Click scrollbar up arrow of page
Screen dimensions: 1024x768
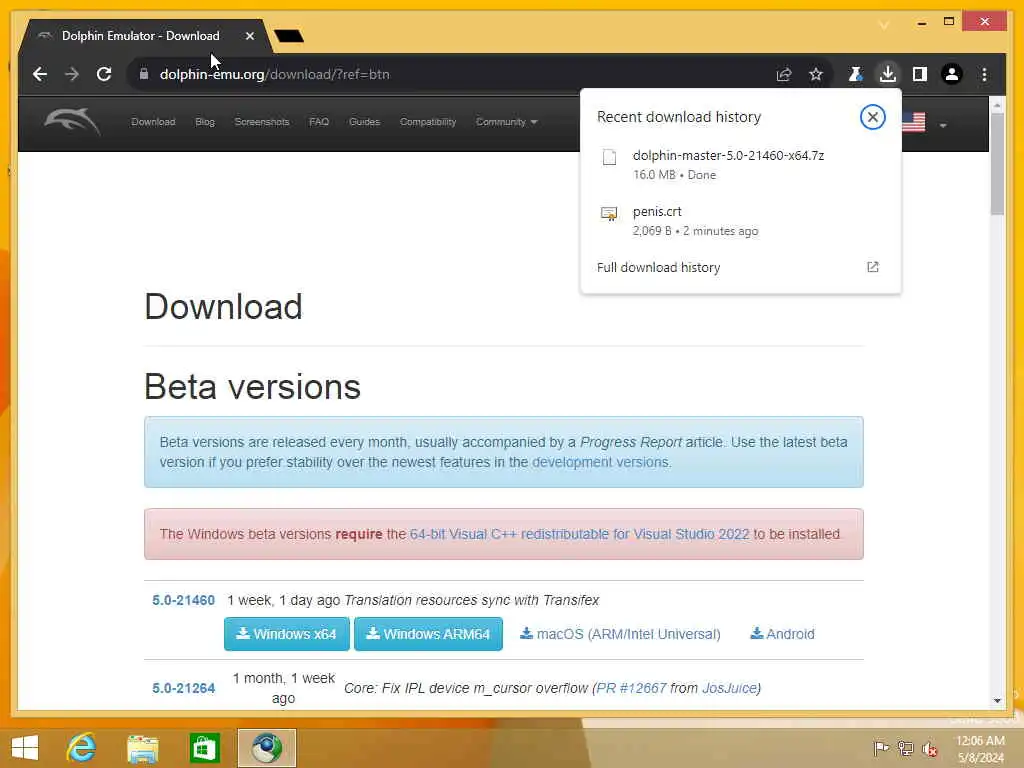point(997,104)
